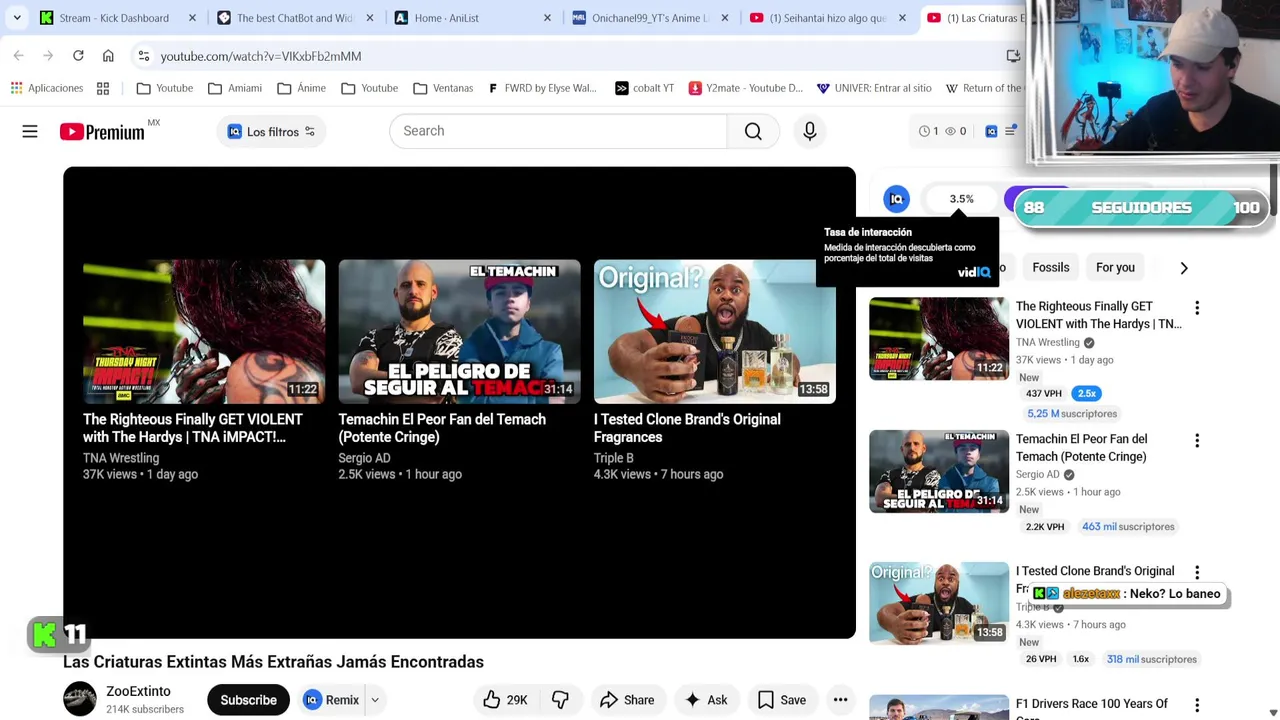
Task: Close the Stream - Kick Dashboard tab
Action: pos(192,18)
